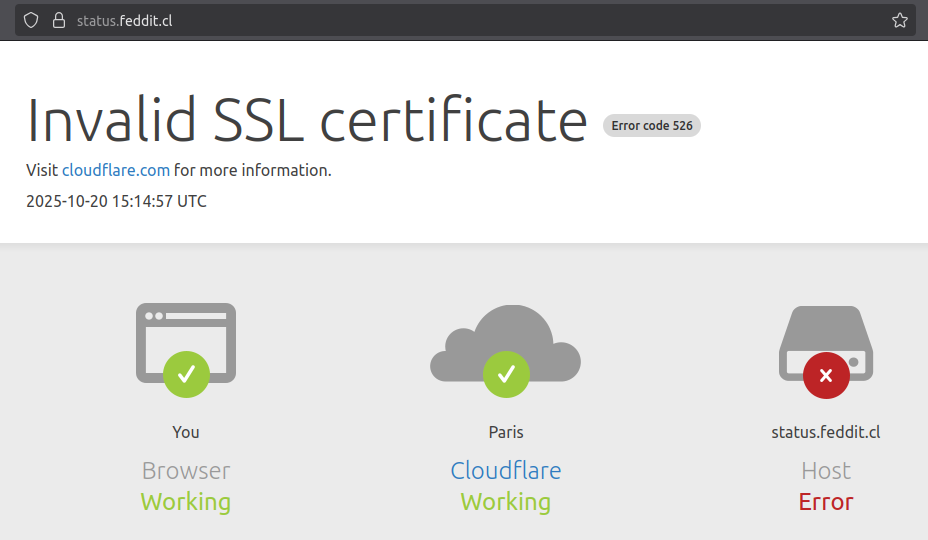Click the Error code 526 badge
This screenshot has height=540, width=928.
[x=652, y=126]
